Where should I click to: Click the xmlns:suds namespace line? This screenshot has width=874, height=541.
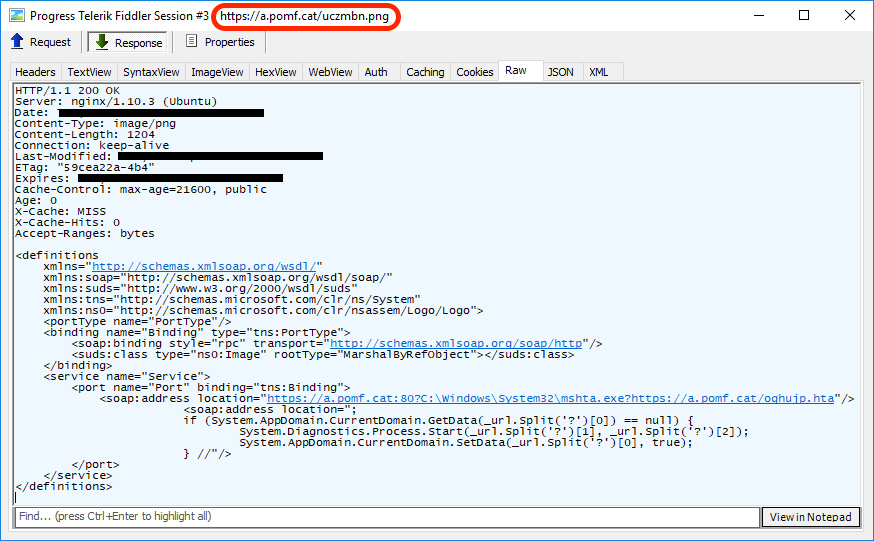coord(201,288)
